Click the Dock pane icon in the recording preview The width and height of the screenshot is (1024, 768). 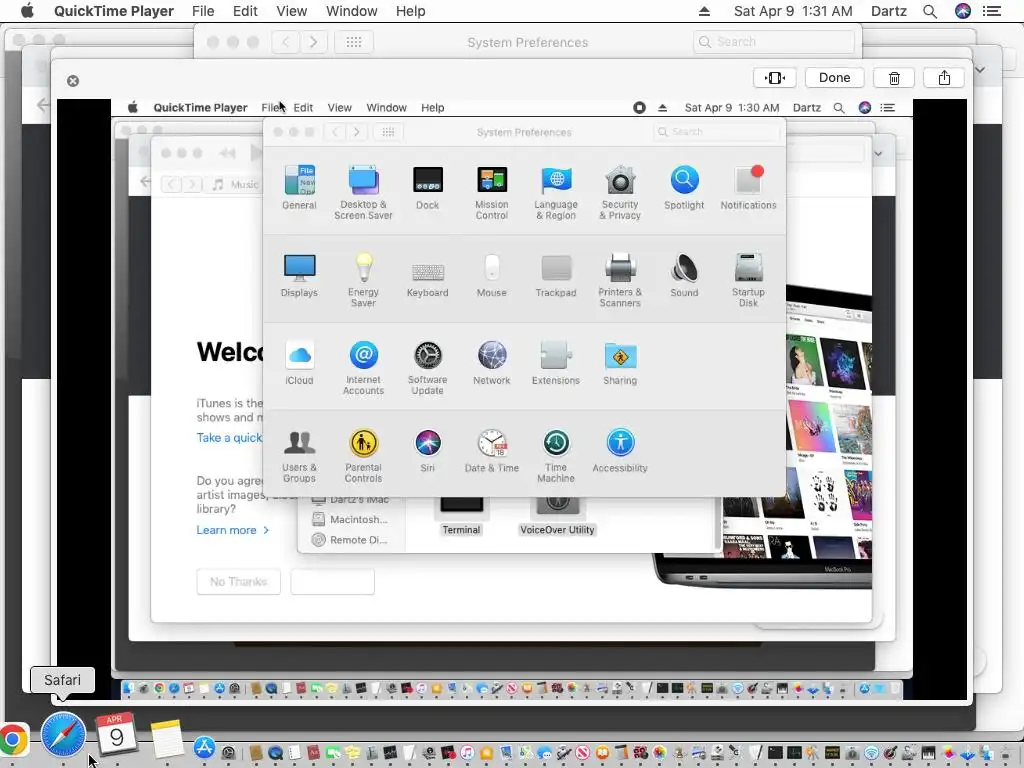tap(428, 180)
